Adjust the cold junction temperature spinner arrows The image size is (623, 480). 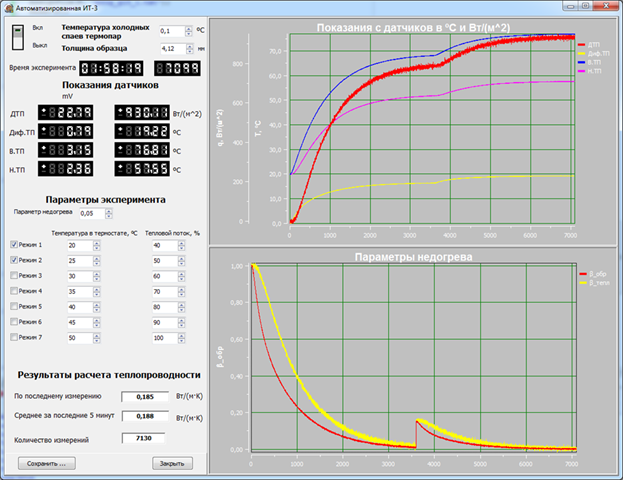[189, 31]
